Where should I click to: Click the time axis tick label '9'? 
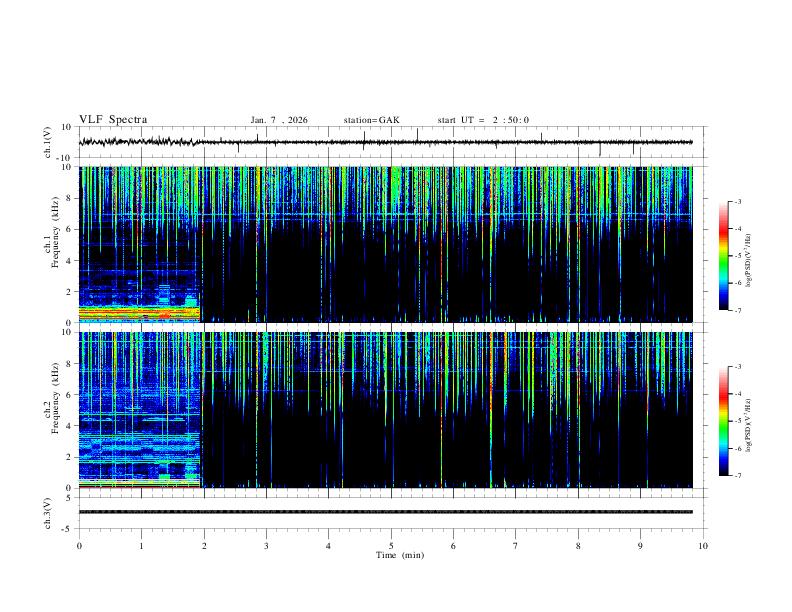tap(640, 546)
